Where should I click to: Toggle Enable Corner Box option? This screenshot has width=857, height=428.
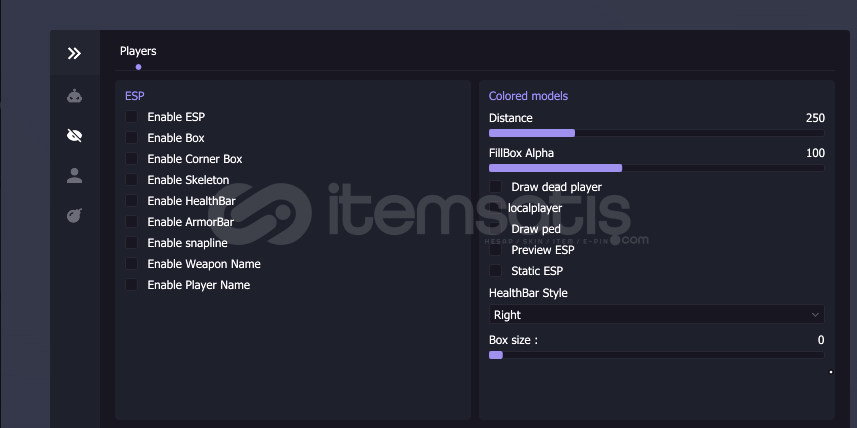pyautogui.click(x=132, y=159)
